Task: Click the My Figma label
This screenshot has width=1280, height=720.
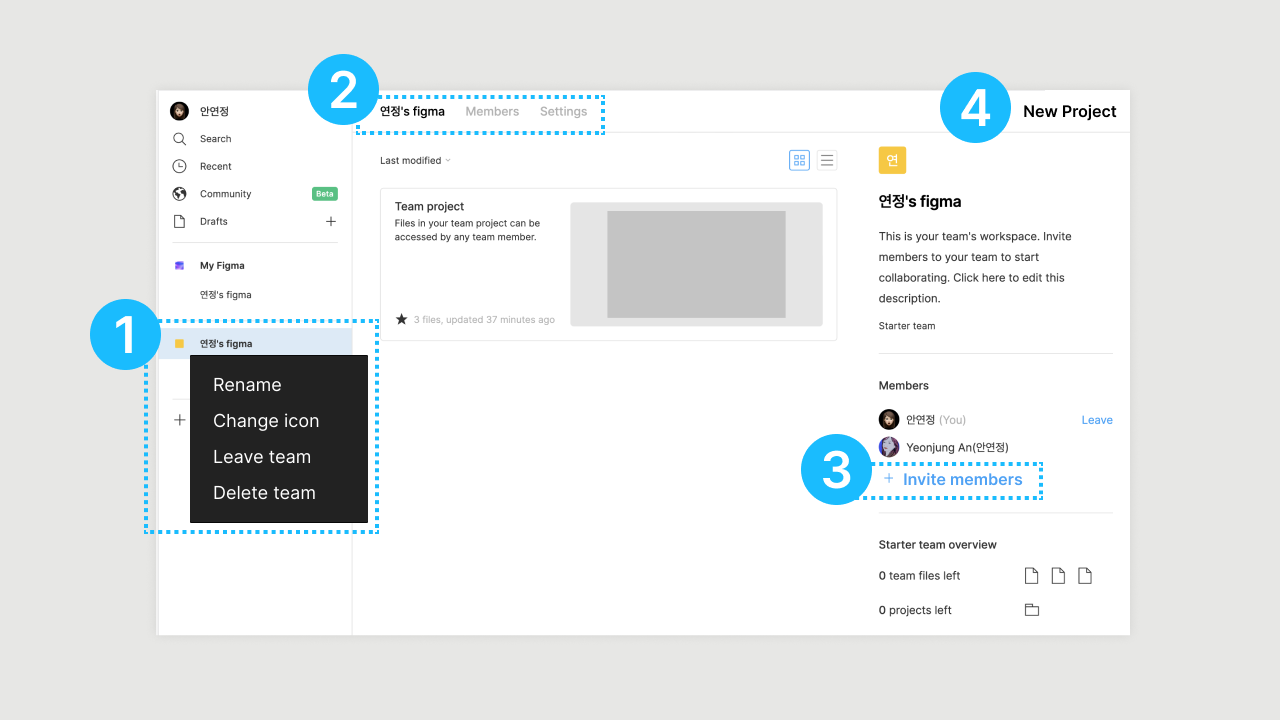Action: point(222,266)
